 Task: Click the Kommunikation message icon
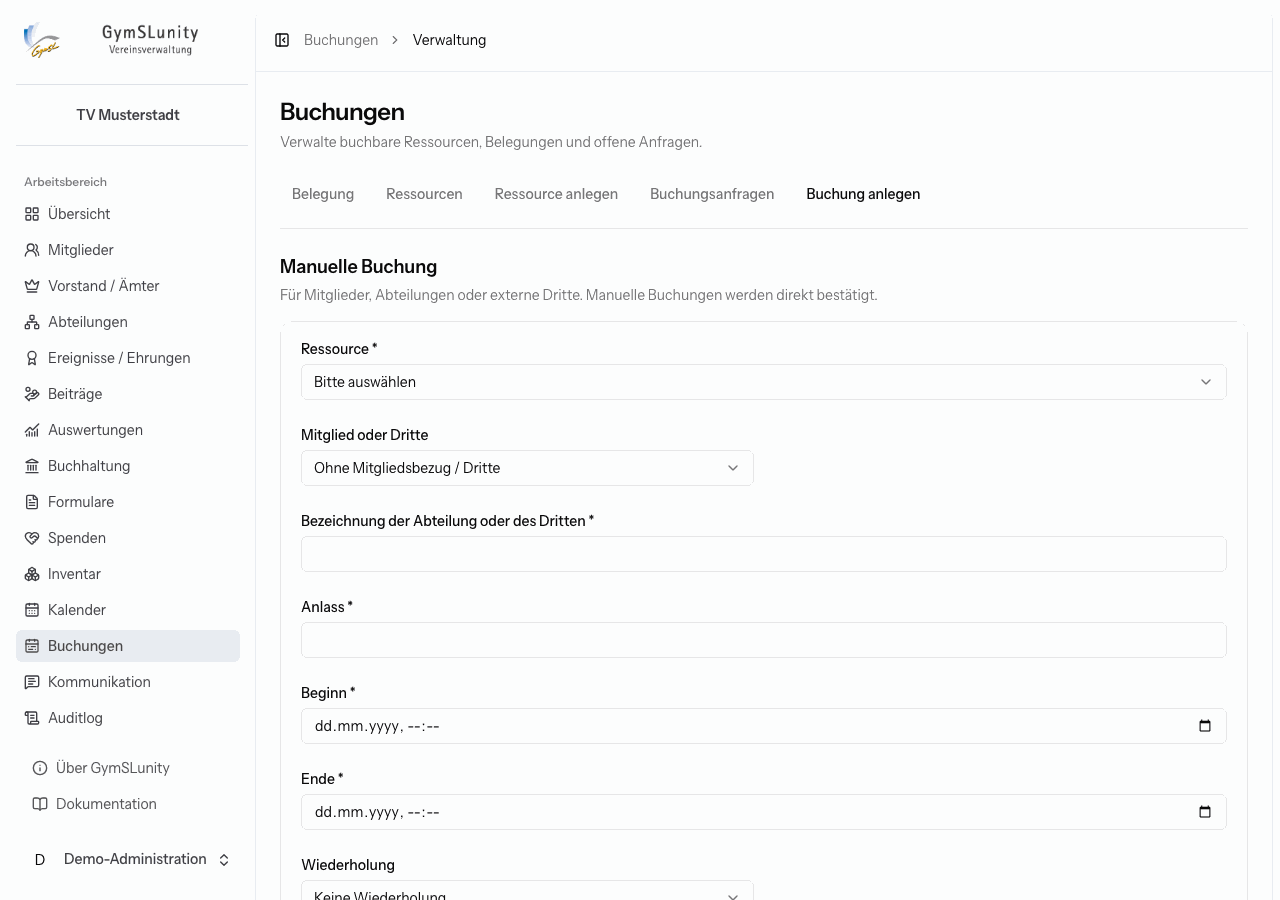[x=32, y=682]
